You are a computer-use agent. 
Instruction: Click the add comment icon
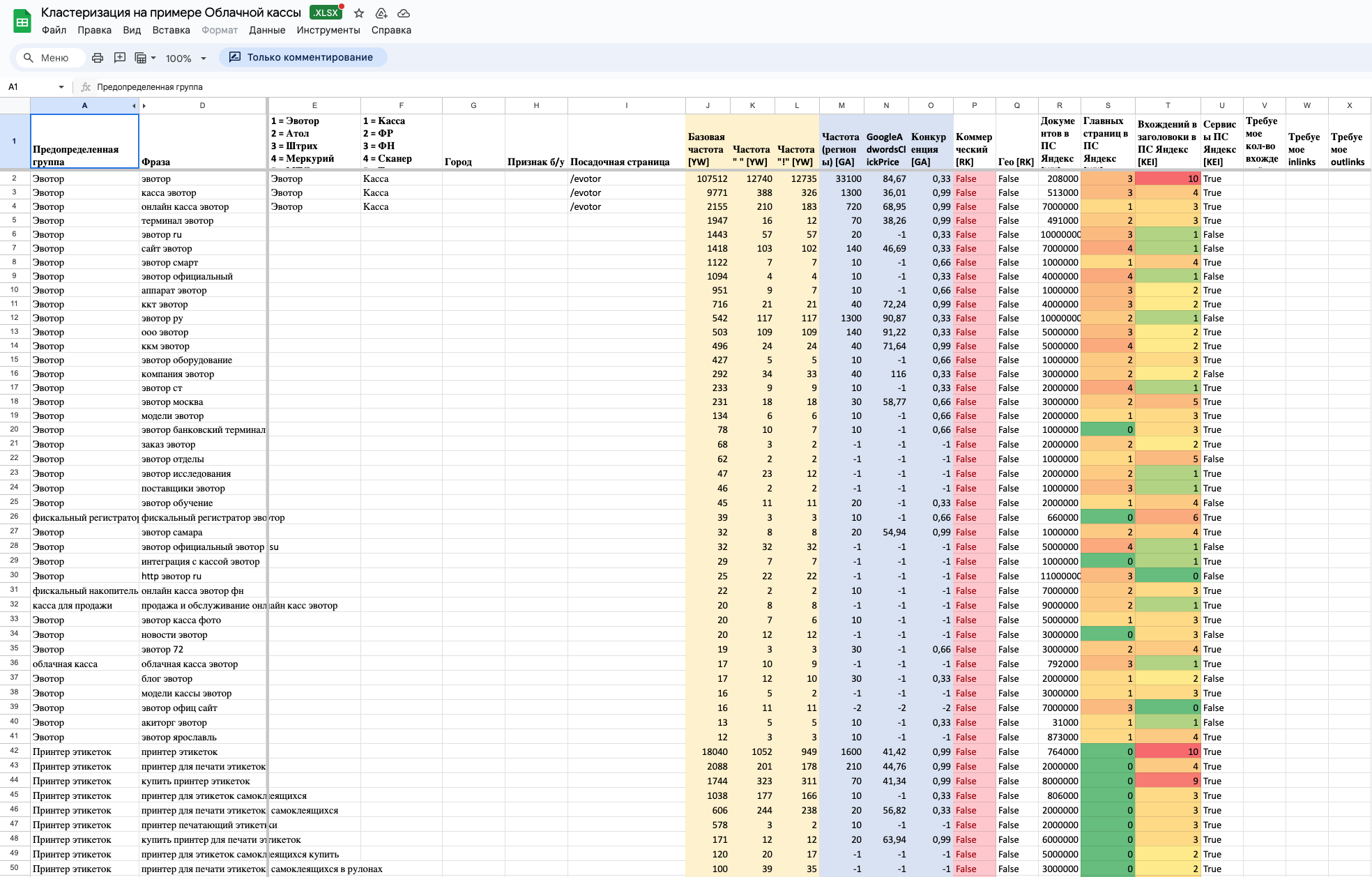pyautogui.click(x=120, y=58)
